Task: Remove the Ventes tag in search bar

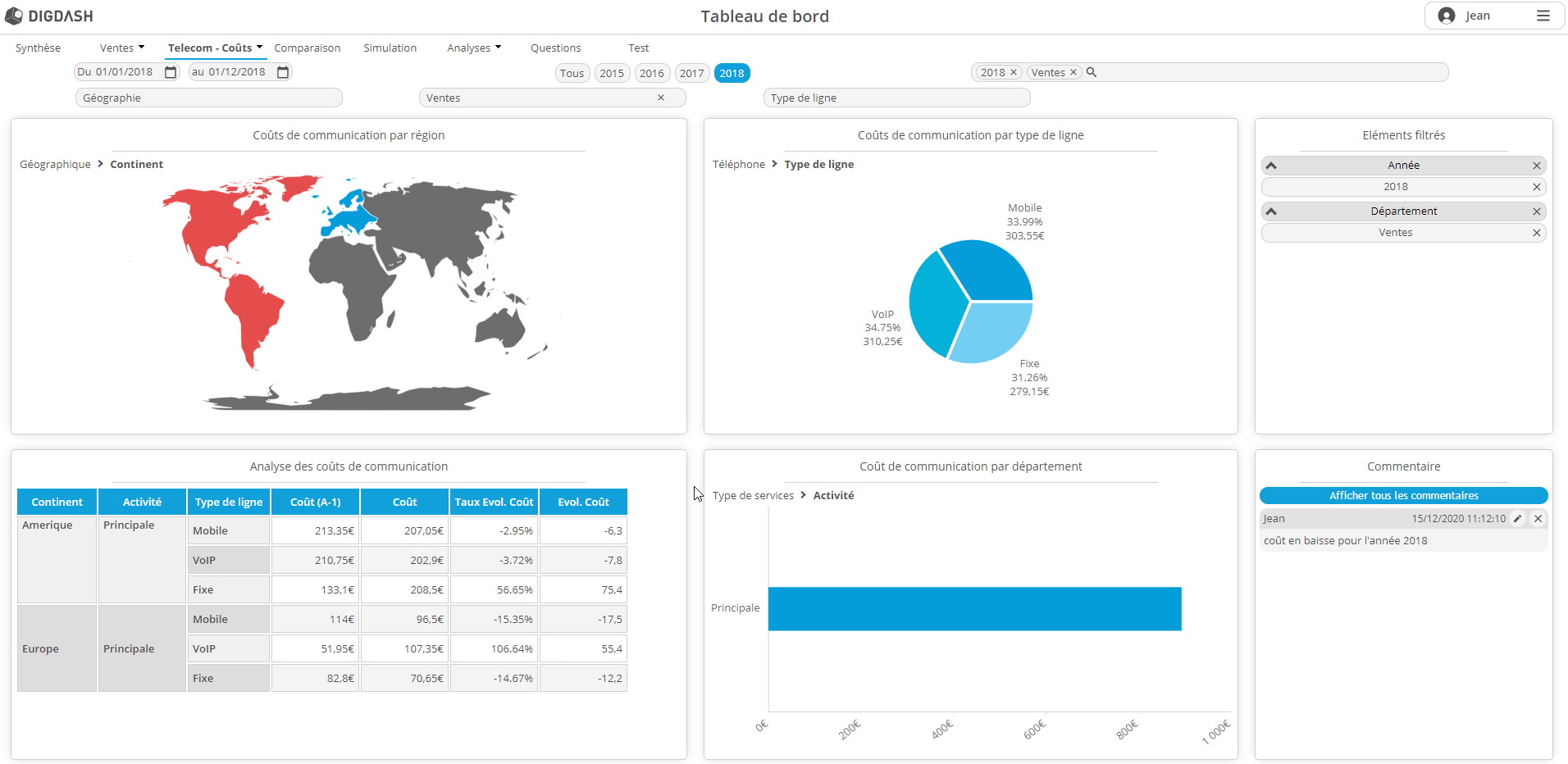Action: coord(1073,72)
